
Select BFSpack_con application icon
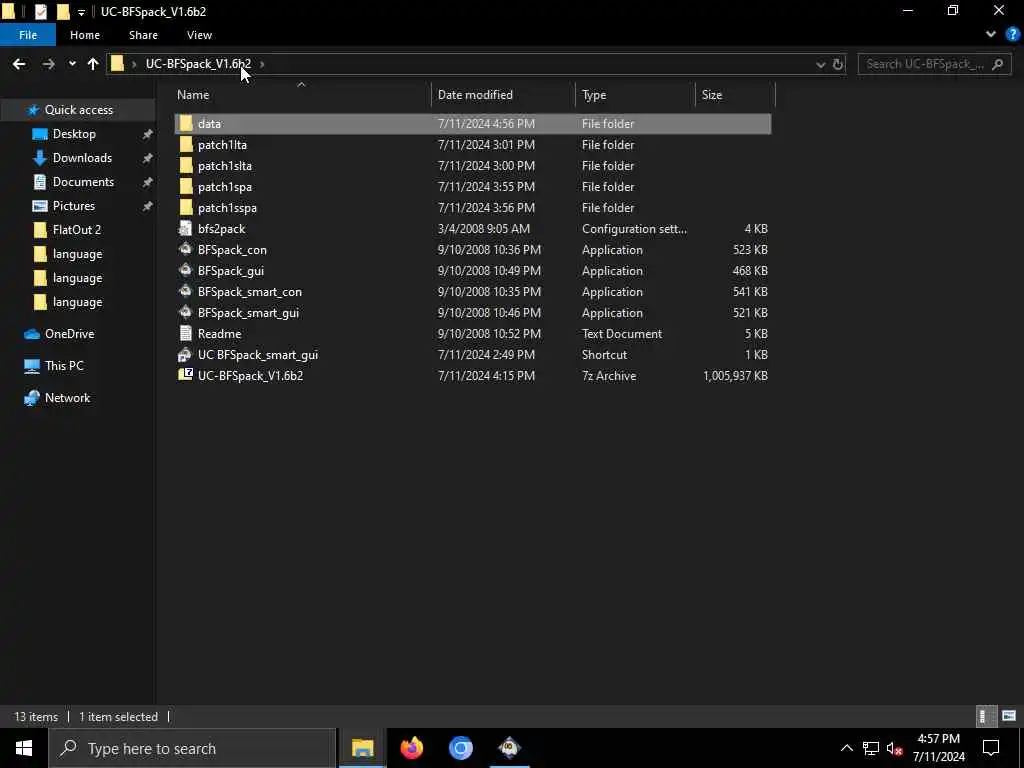[x=186, y=249]
